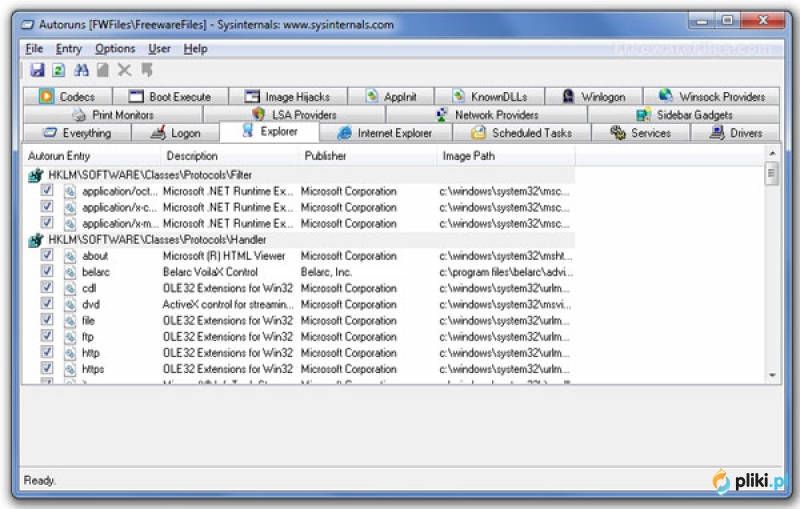Toggle the file entry checkbox
This screenshot has height=509, width=800.
tap(47, 320)
